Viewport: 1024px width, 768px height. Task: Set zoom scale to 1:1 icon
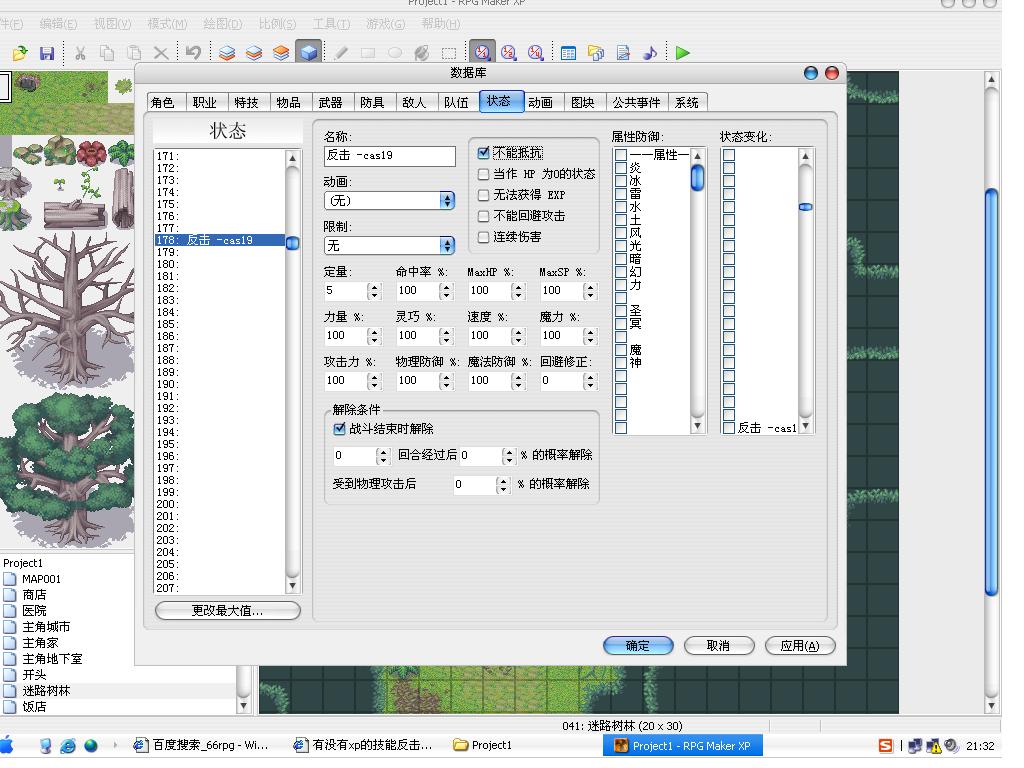pyautogui.click(x=482, y=52)
